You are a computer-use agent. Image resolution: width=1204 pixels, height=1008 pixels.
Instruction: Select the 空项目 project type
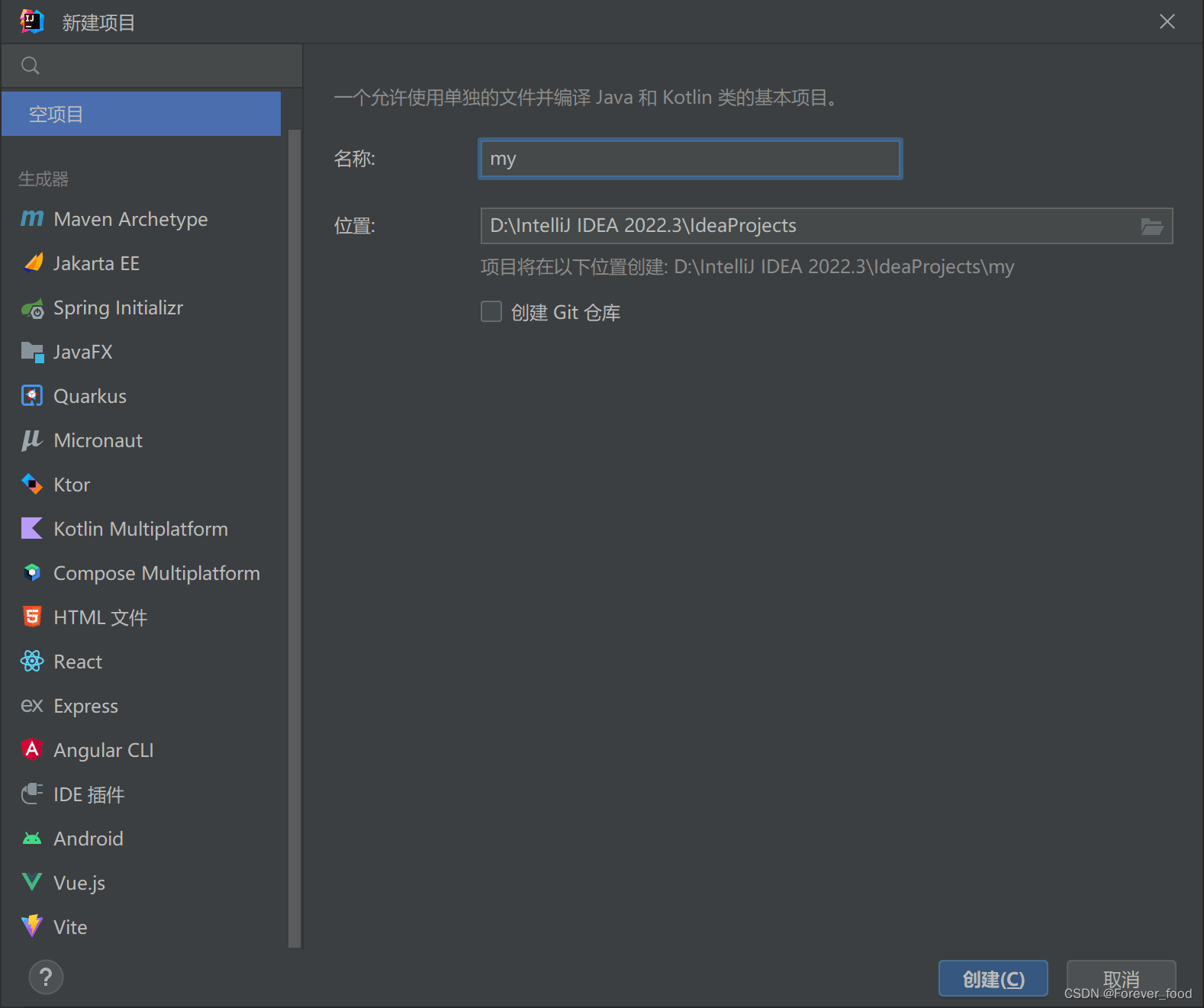tap(141, 114)
